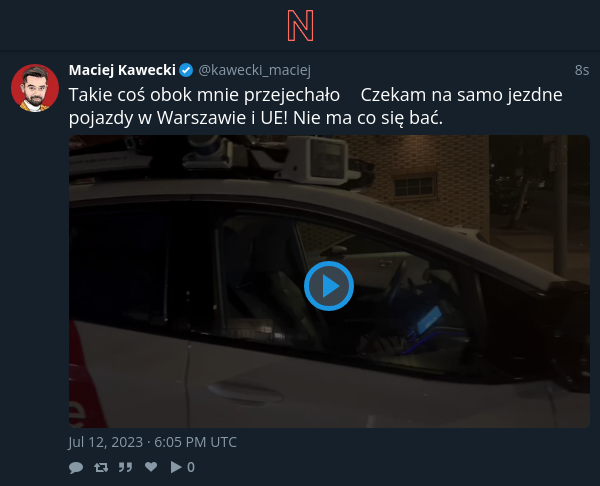Open the Maciej Kawecki profile name
Image resolution: width=600 pixels, height=486 pixels.
(122, 70)
